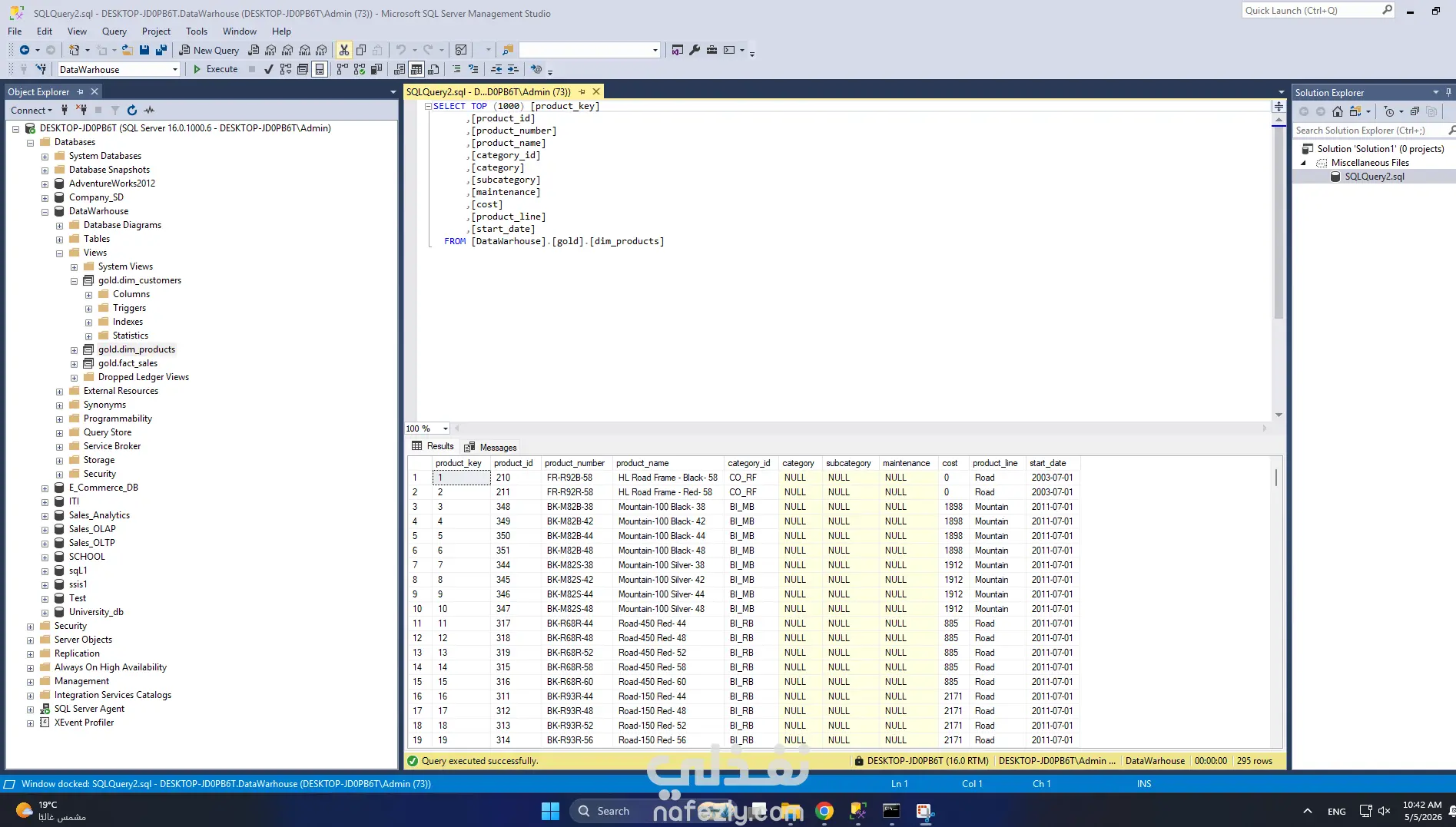
Task: Parse the query with the checkmark icon
Action: click(x=268, y=69)
